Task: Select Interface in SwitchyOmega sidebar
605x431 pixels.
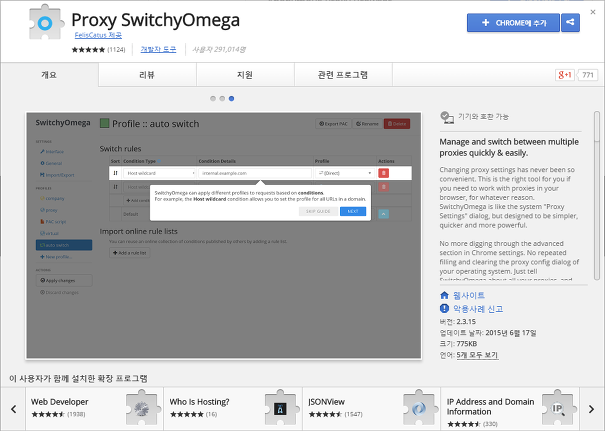Action: pyautogui.click(x=52, y=152)
